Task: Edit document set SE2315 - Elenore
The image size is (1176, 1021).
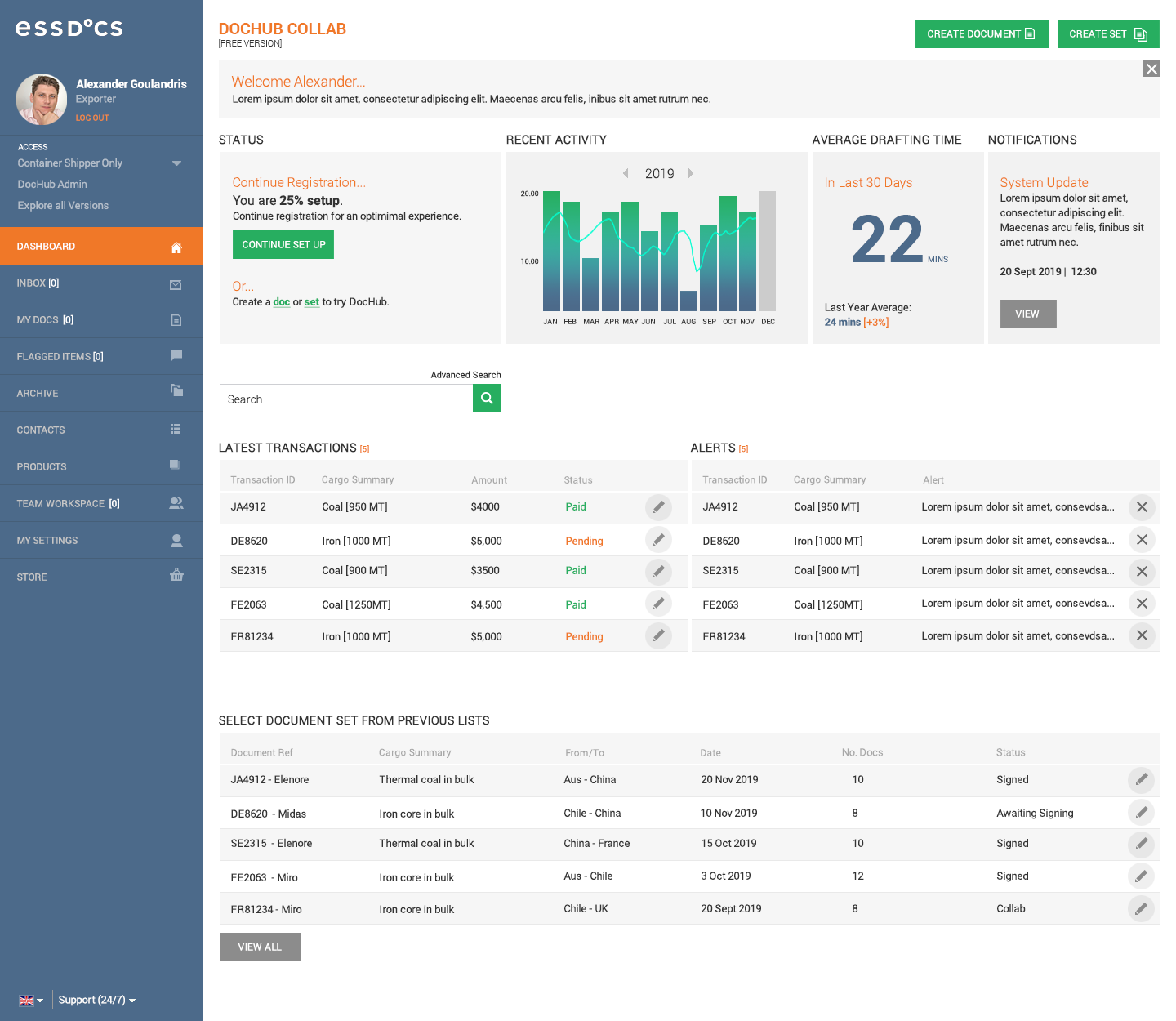Action: 1141,844
